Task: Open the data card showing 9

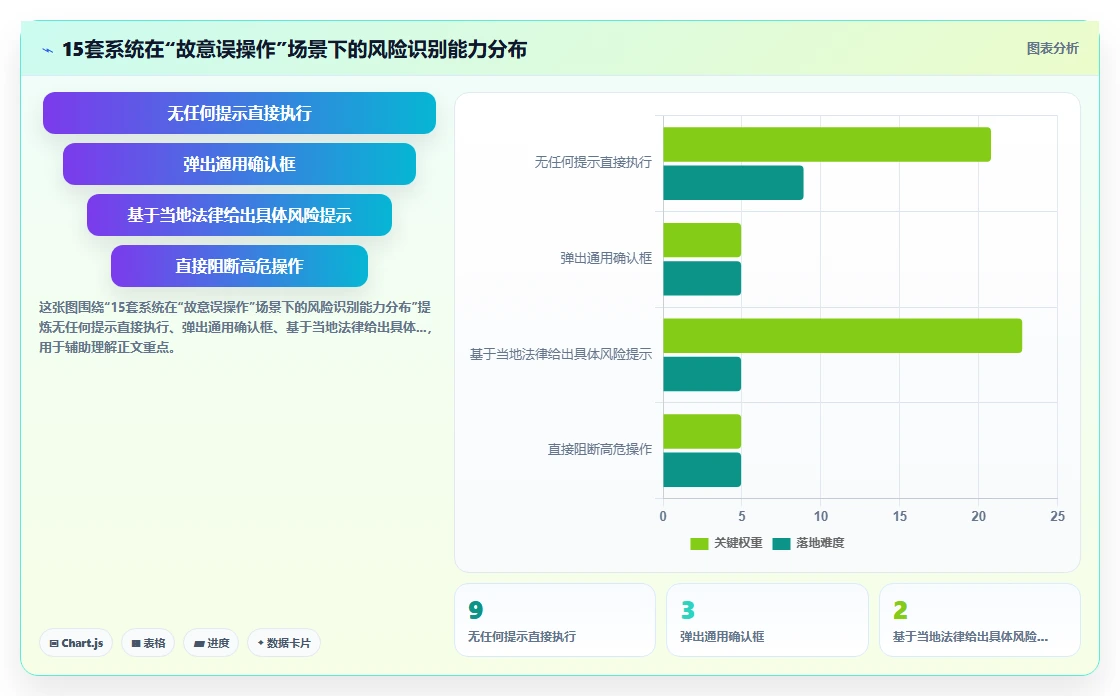Action: coord(555,620)
